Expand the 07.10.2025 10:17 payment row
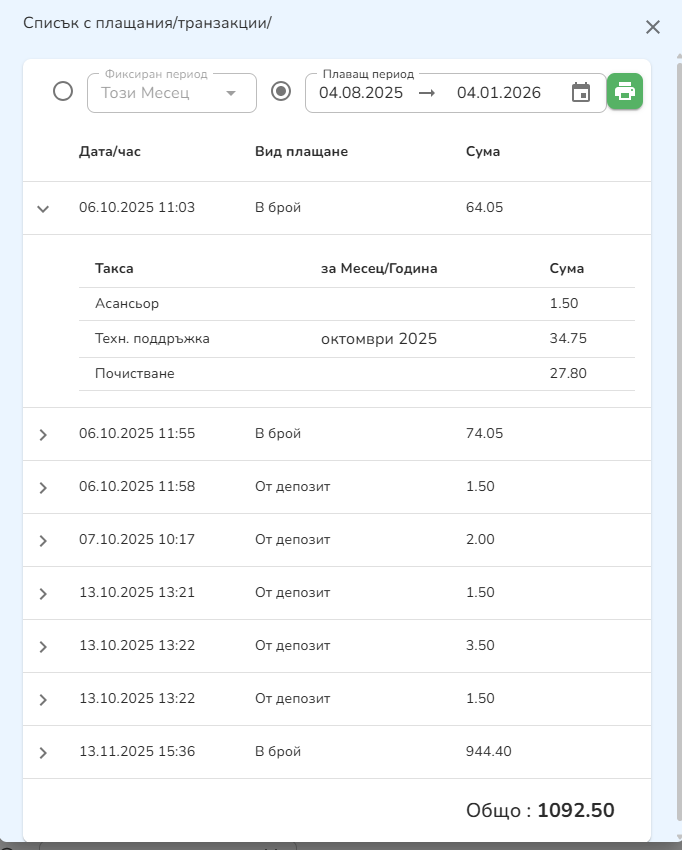The width and height of the screenshot is (682, 850). click(43, 541)
